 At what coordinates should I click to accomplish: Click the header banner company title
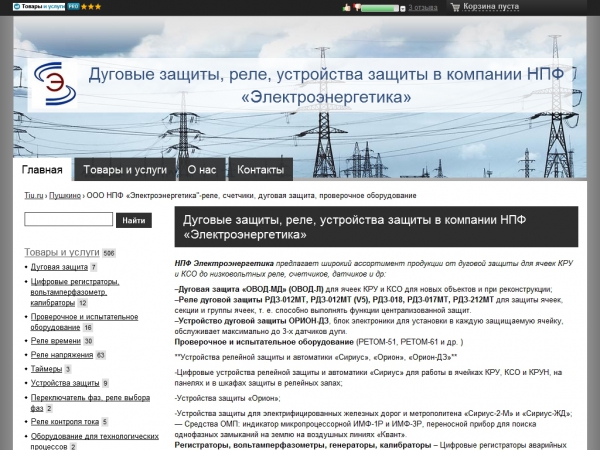tap(326, 85)
